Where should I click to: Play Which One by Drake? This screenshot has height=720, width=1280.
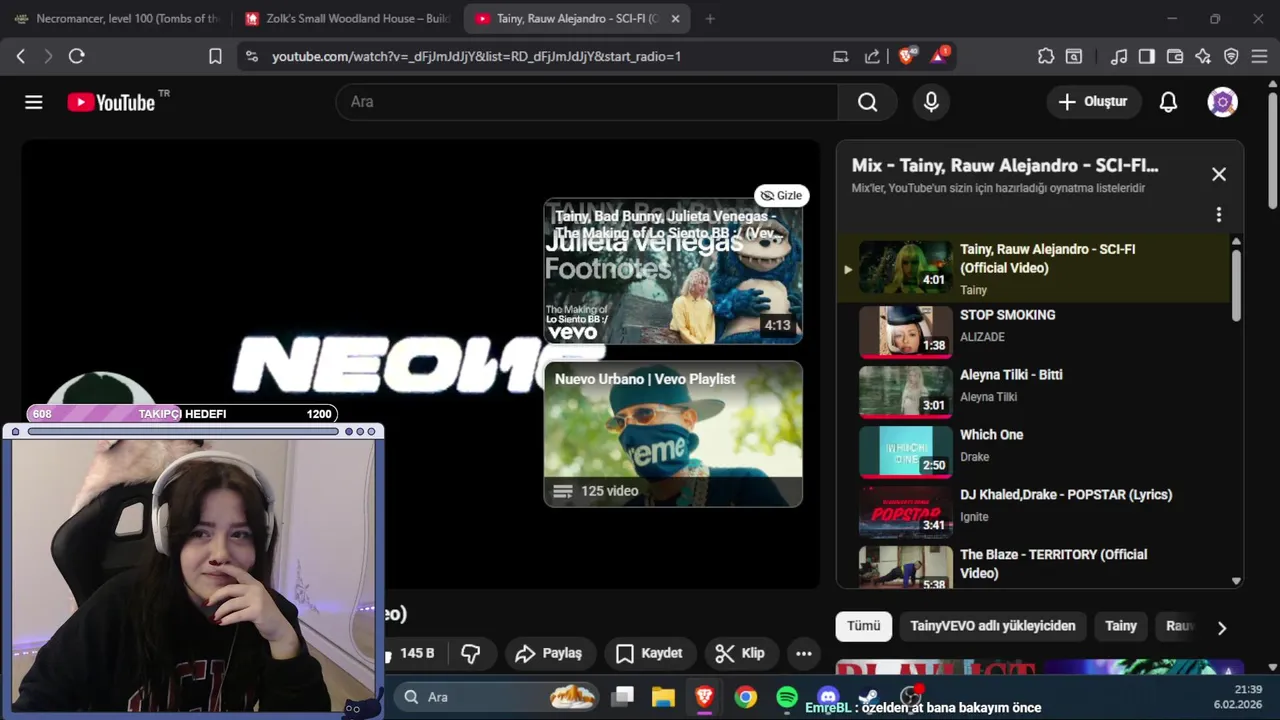click(1033, 451)
